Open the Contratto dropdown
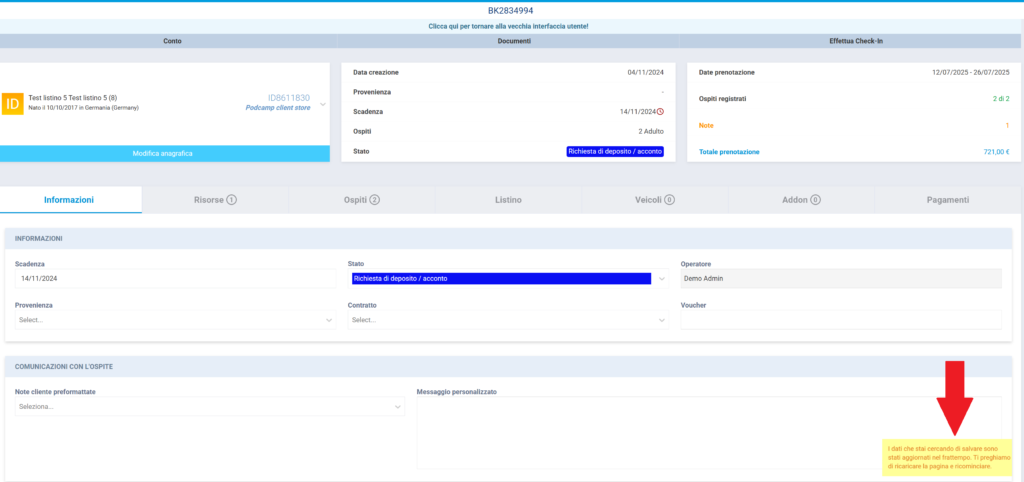Viewport: 1024px width, 482px height. click(x=508, y=320)
